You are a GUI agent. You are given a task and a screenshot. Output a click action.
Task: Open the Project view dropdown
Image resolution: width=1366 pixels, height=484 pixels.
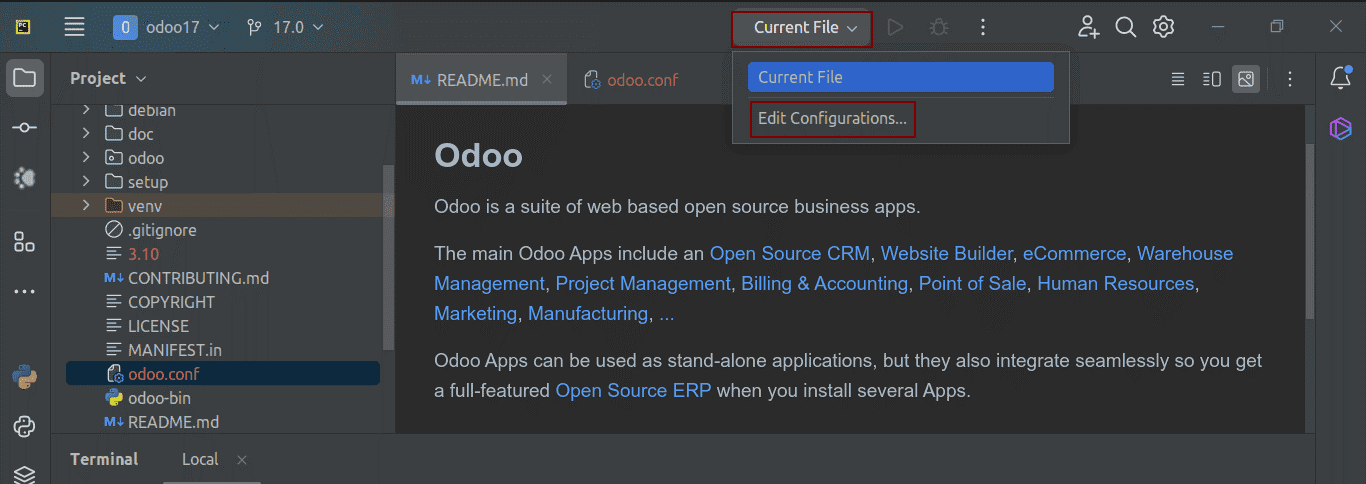pyautogui.click(x=108, y=78)
